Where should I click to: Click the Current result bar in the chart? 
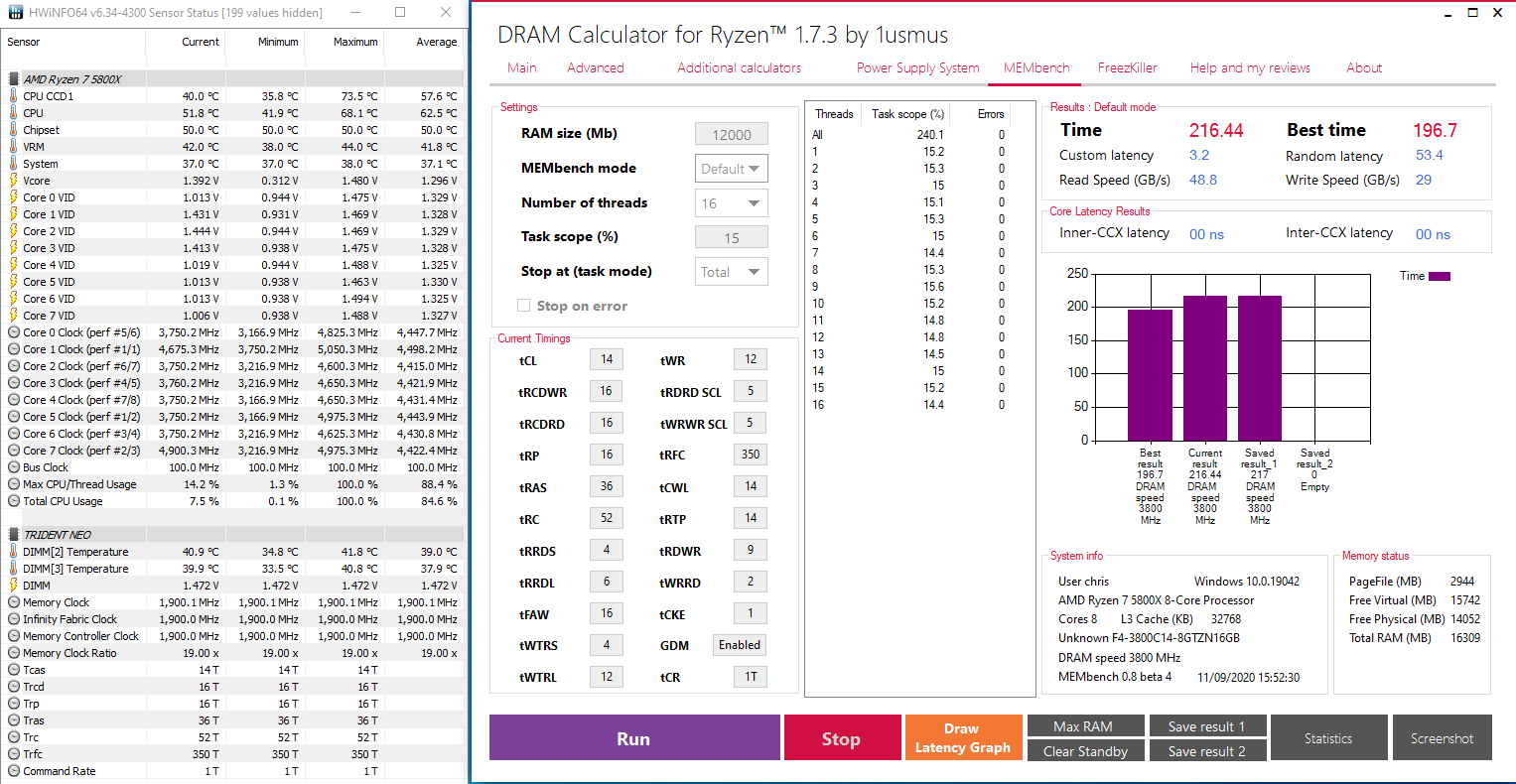coord(1205,368)
